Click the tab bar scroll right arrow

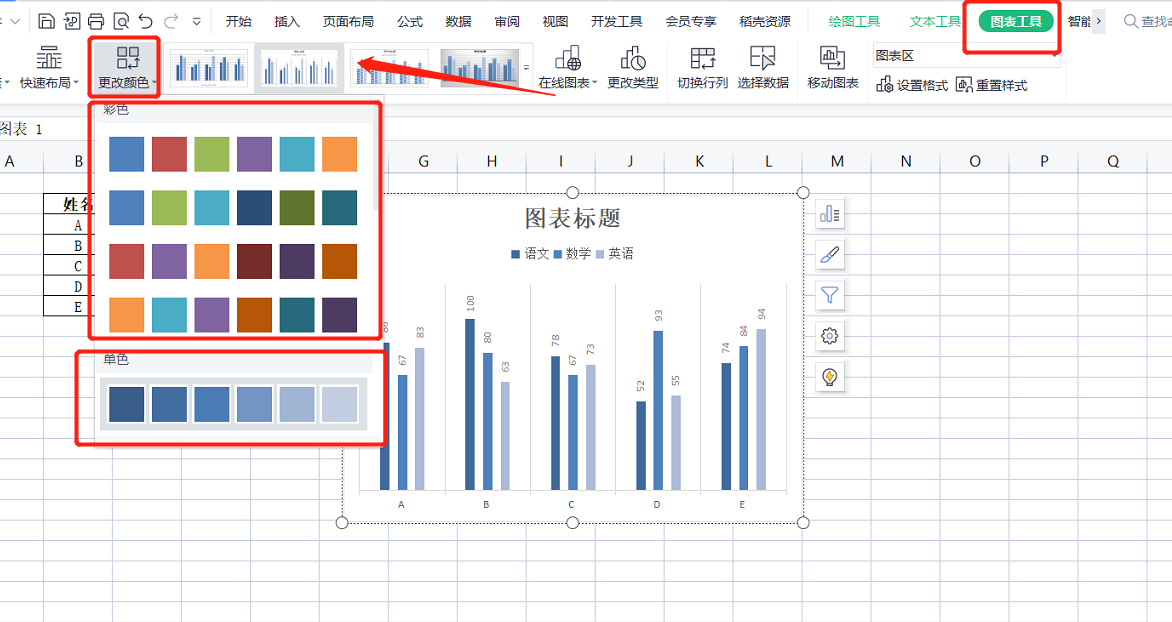[x=1099, y=21]
